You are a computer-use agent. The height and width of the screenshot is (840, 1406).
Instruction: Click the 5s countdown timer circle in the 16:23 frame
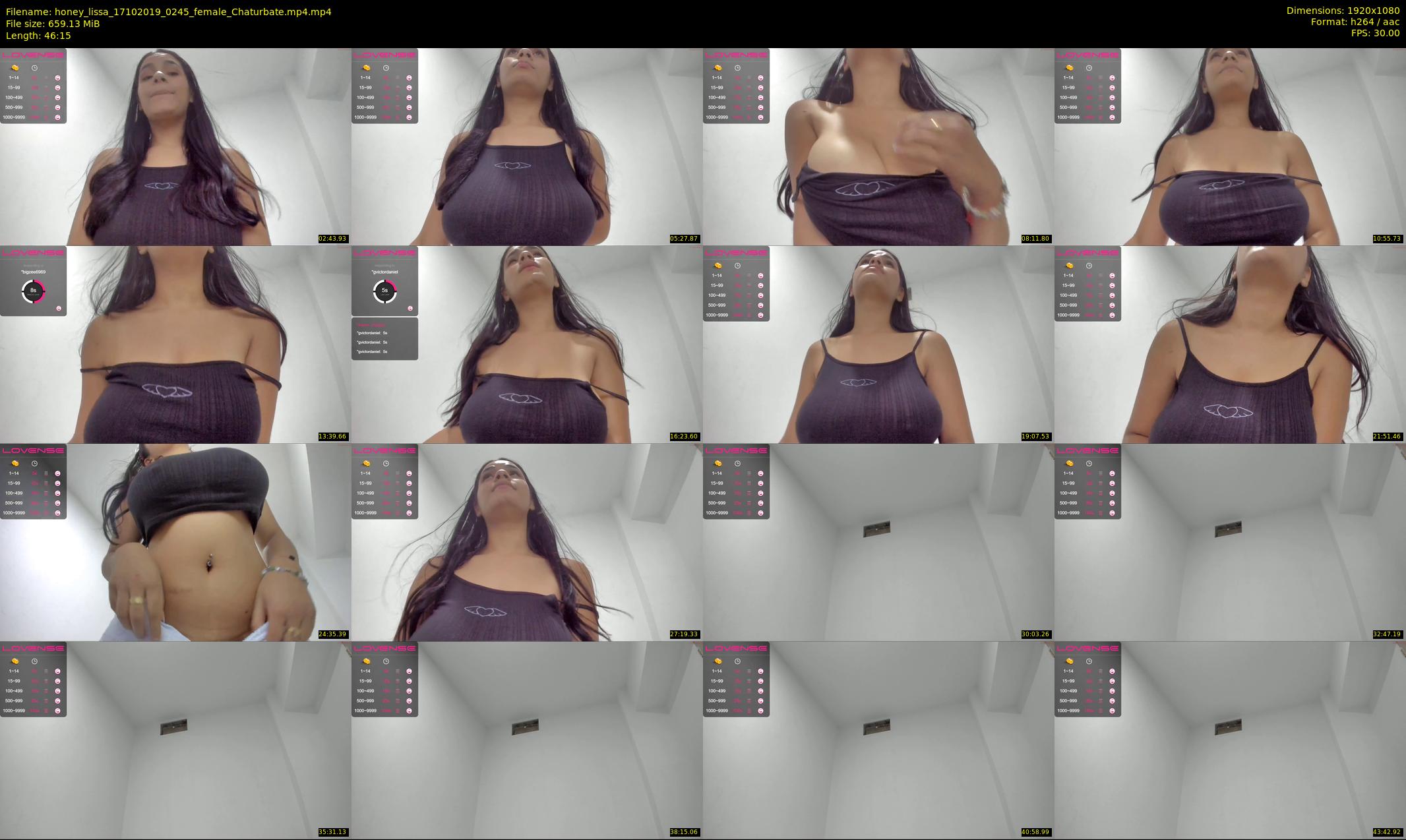(384, 291)
